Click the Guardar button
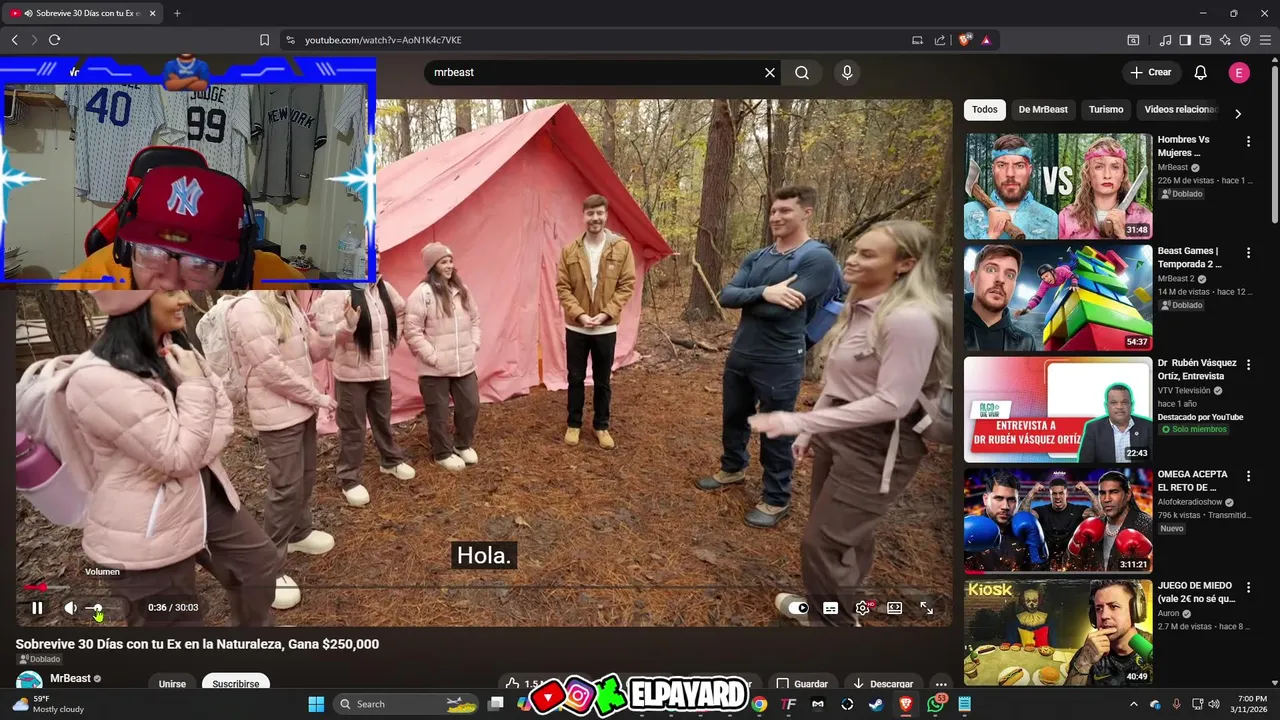The height and width of the screenshot is (720, 1280). point(801,684)
